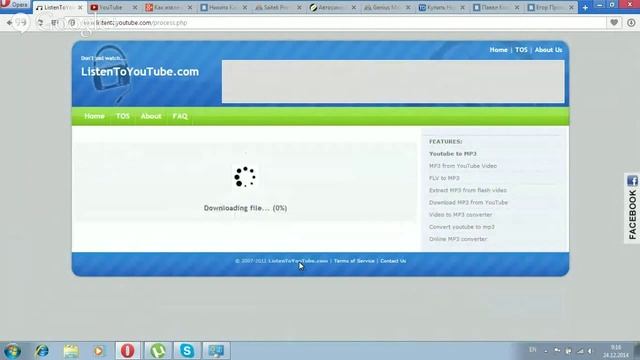Click the header advertisement banner
The width and height of the screenshot is (640, 360).
[x=393, y=82]
